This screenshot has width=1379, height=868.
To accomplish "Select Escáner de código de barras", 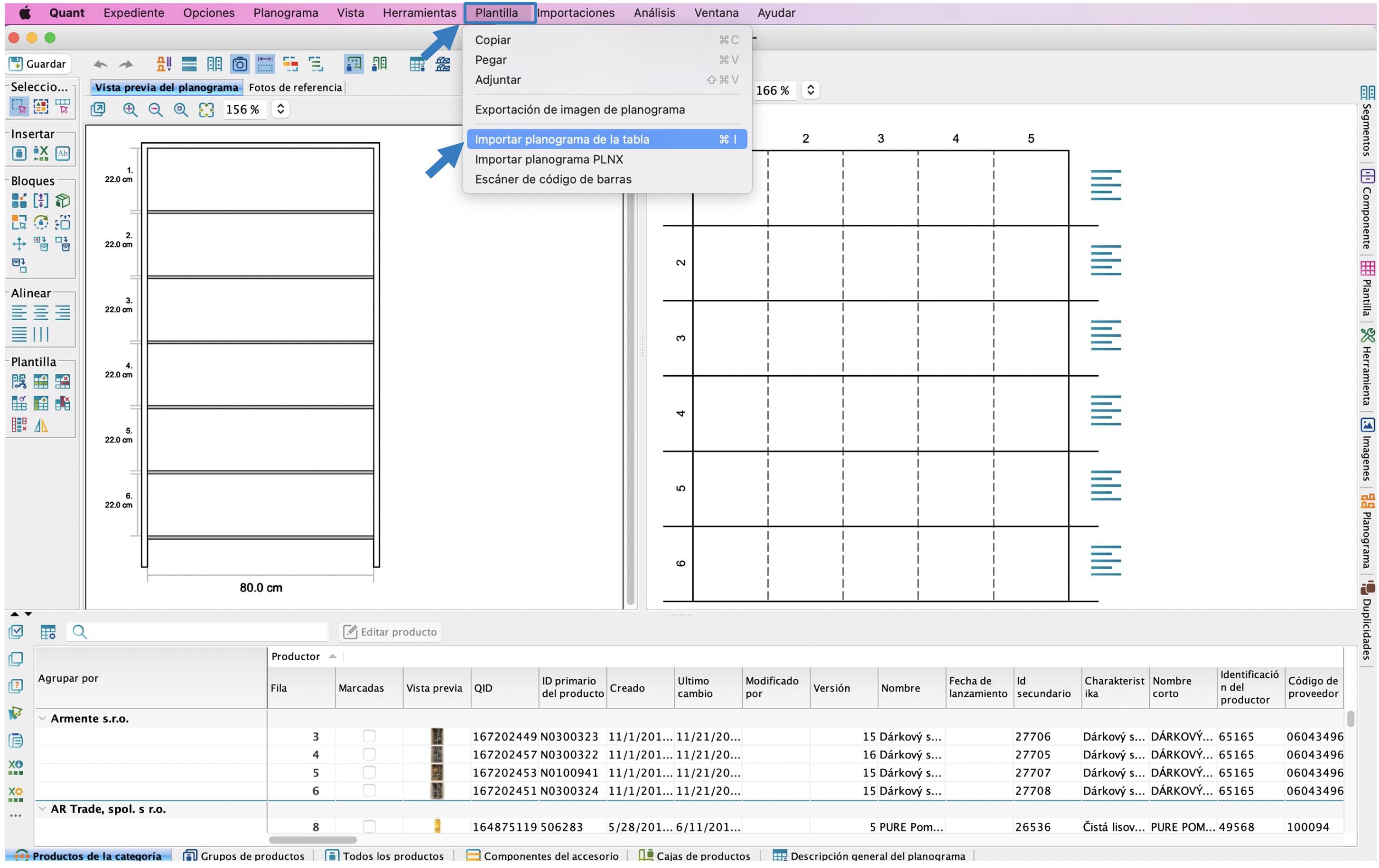I will pyautogui.click(x=606, y=179).
